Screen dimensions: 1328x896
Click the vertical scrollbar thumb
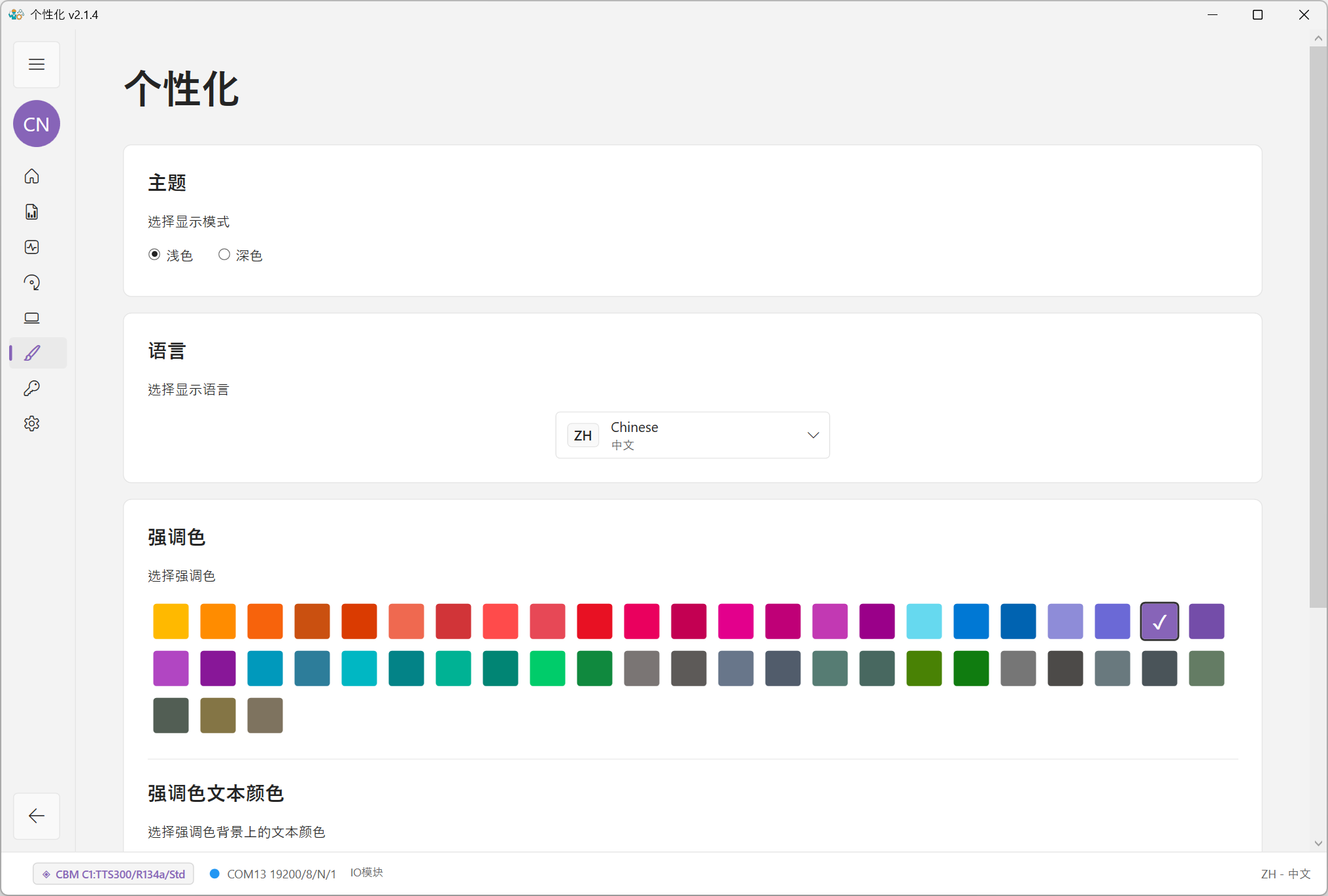[1318, 327]
